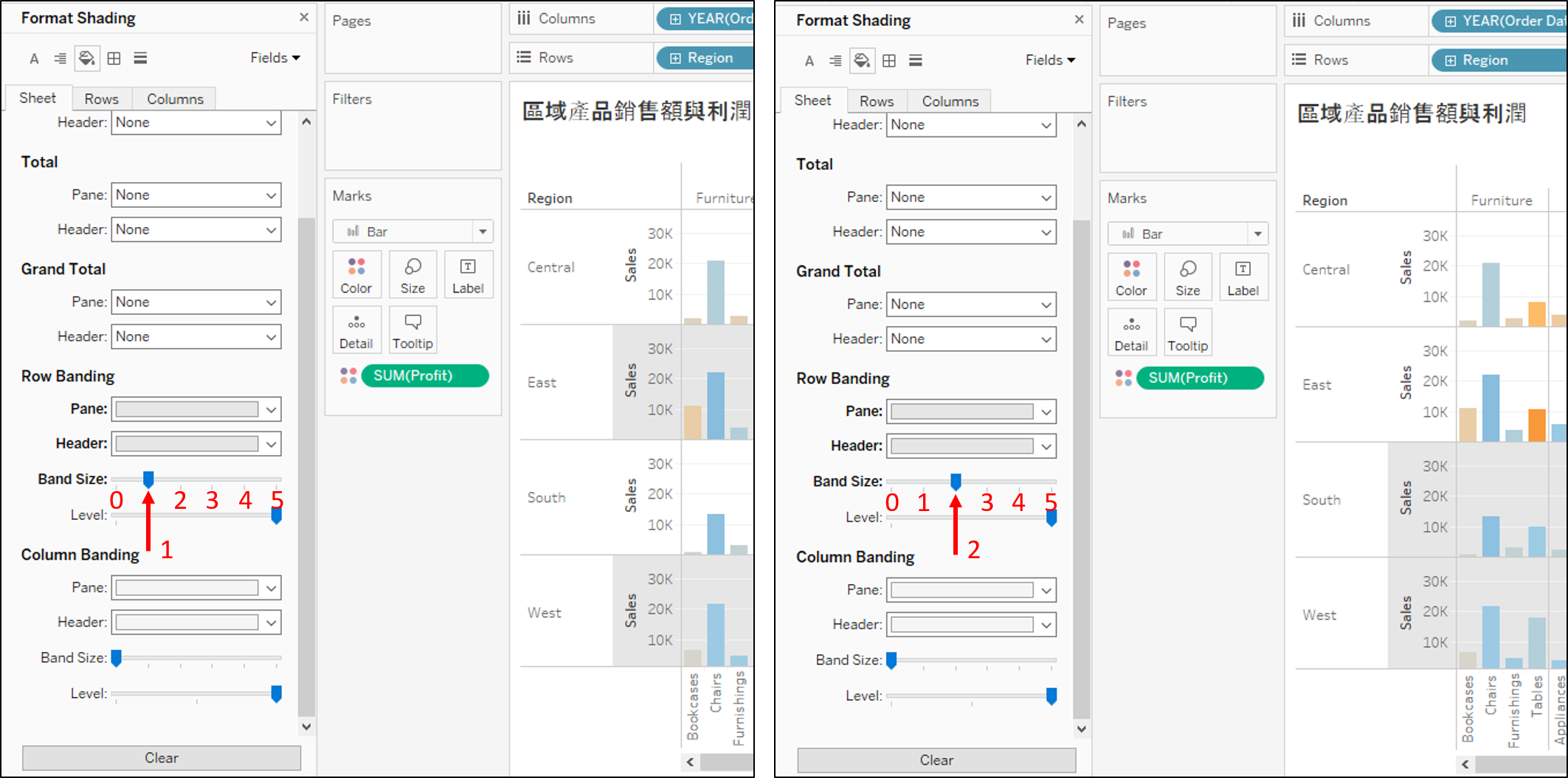Viewport: 1568px width, 778px height.
Task: Click Tooltip marks button in right screenshot
Action: tap(1187, 333)
